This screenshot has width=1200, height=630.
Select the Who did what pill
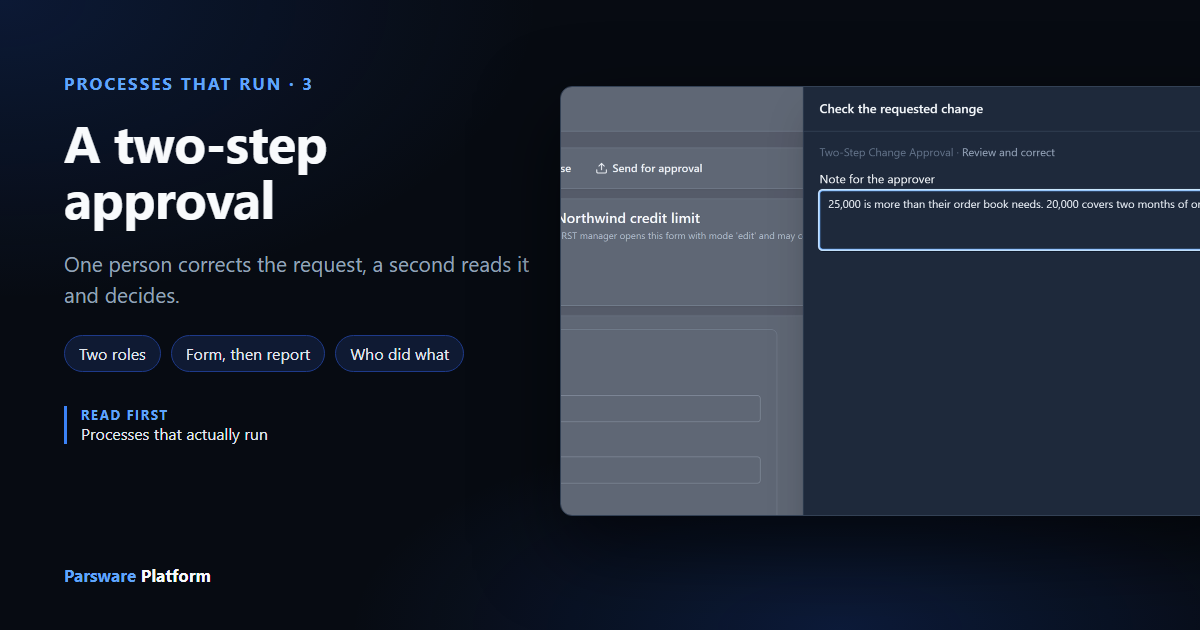point(400,354)
